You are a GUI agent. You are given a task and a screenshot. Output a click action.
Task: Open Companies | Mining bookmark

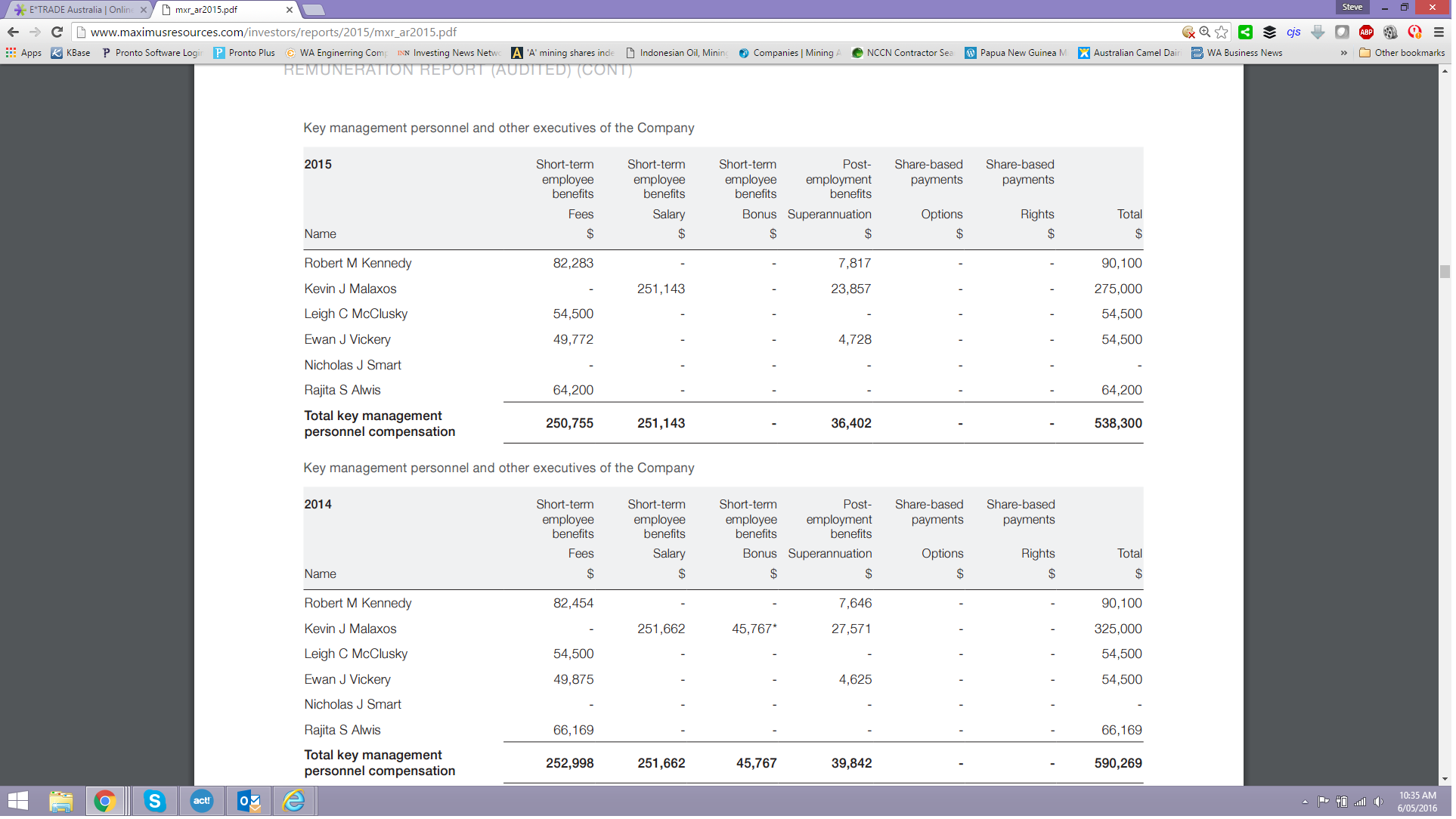coord(791,53)
